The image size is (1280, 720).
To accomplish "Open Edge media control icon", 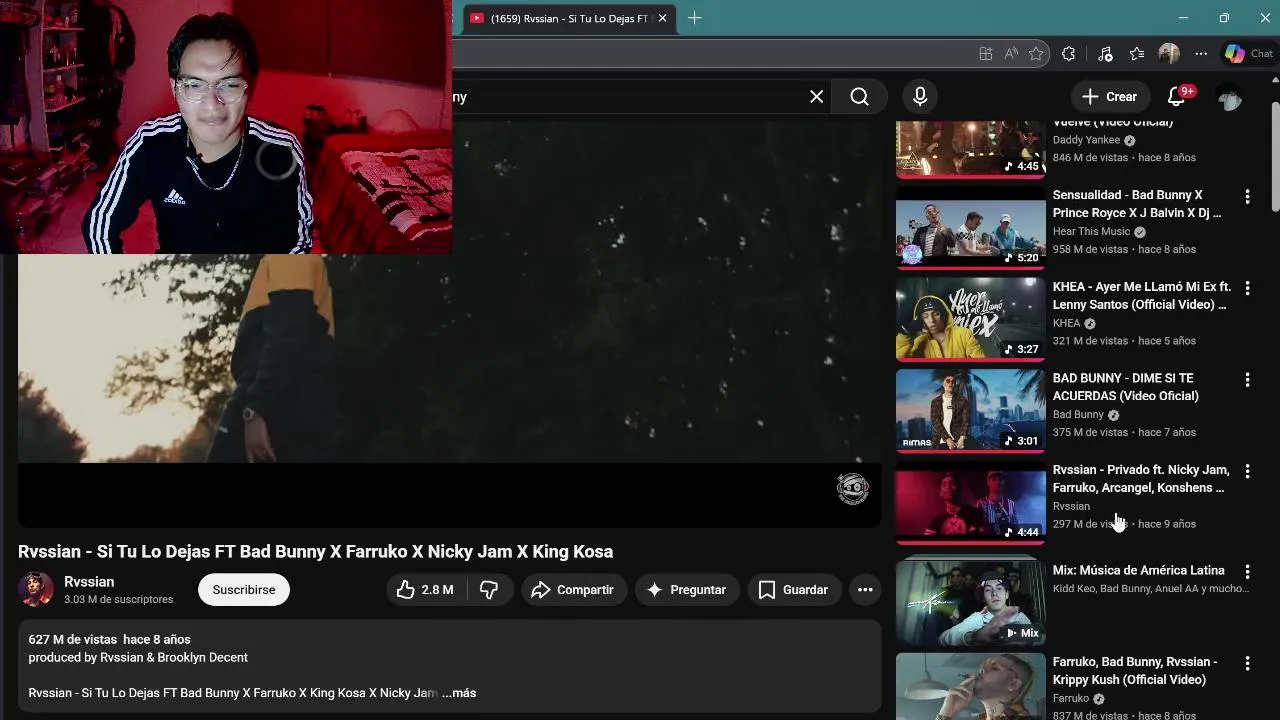I will pos(1105,54).
